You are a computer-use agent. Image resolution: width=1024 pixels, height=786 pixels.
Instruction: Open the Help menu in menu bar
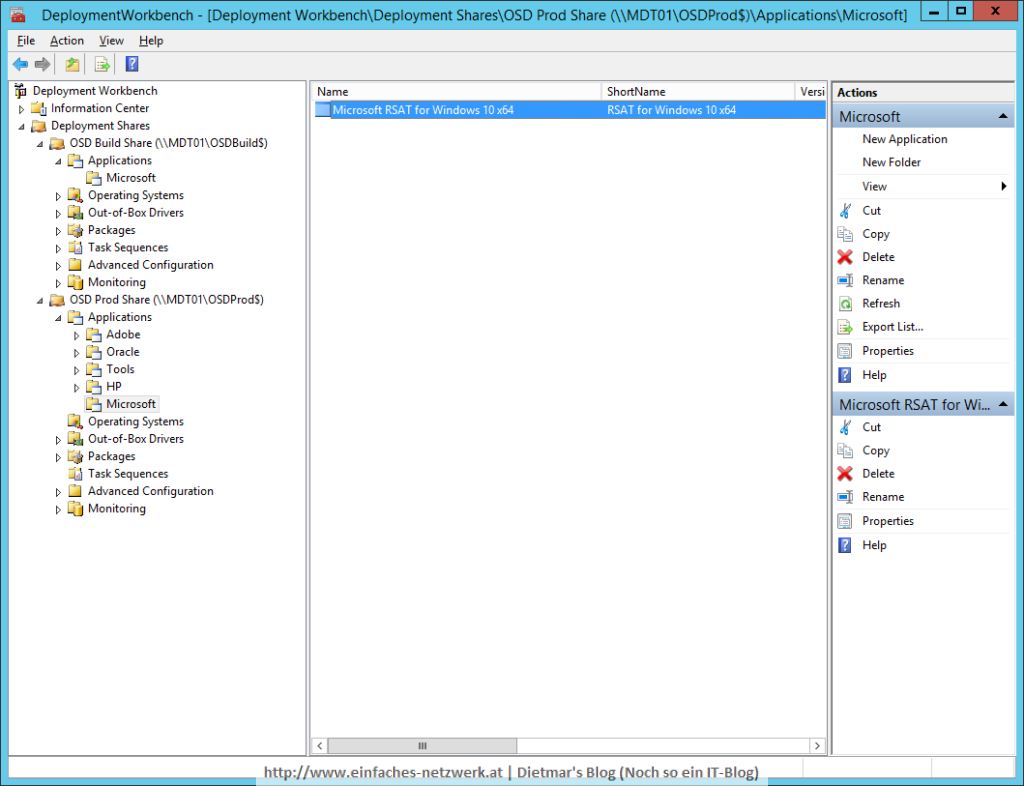click(151, 40)
